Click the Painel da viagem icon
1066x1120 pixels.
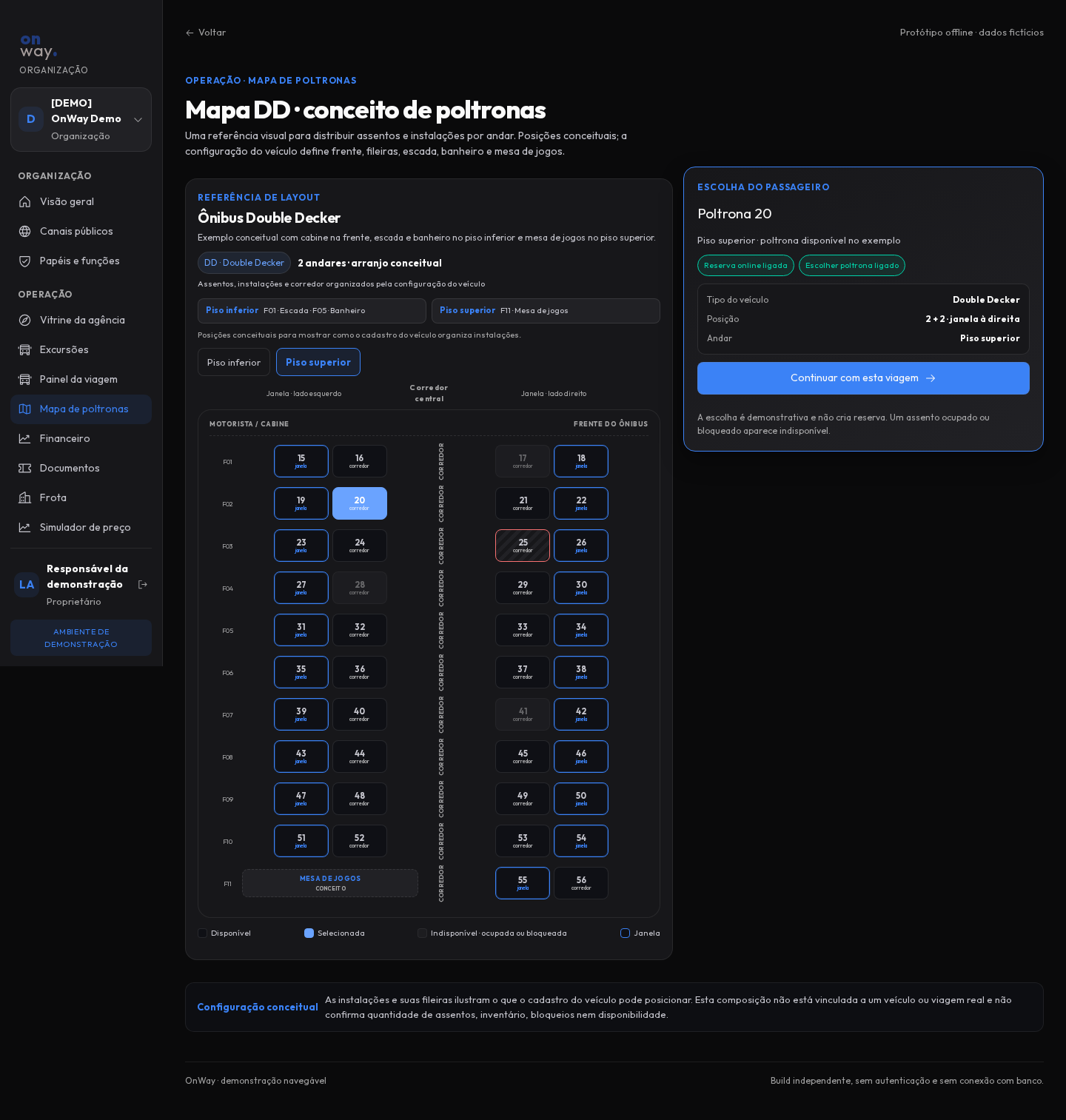[24, 379]
